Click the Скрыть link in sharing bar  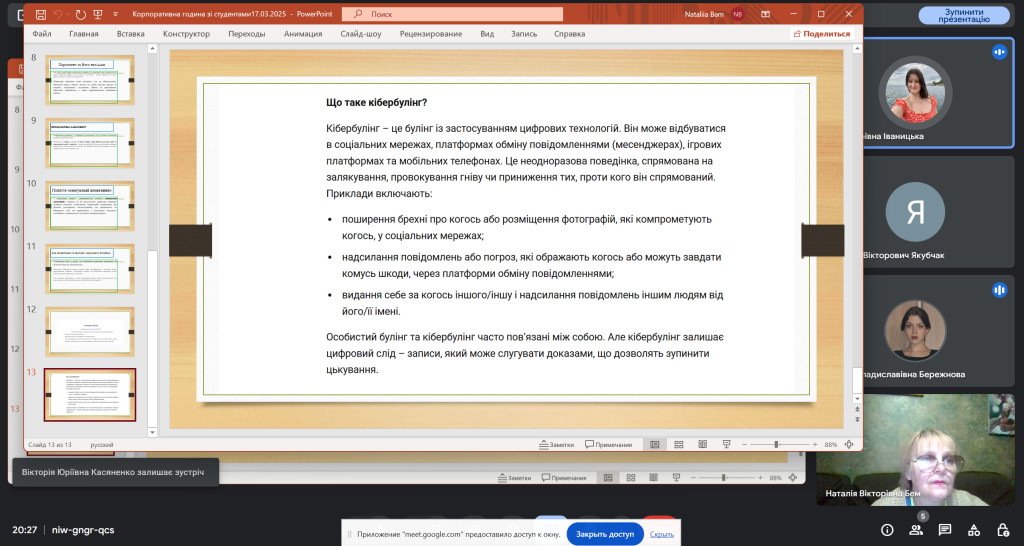pyautogui.click(x=661, y=534)
